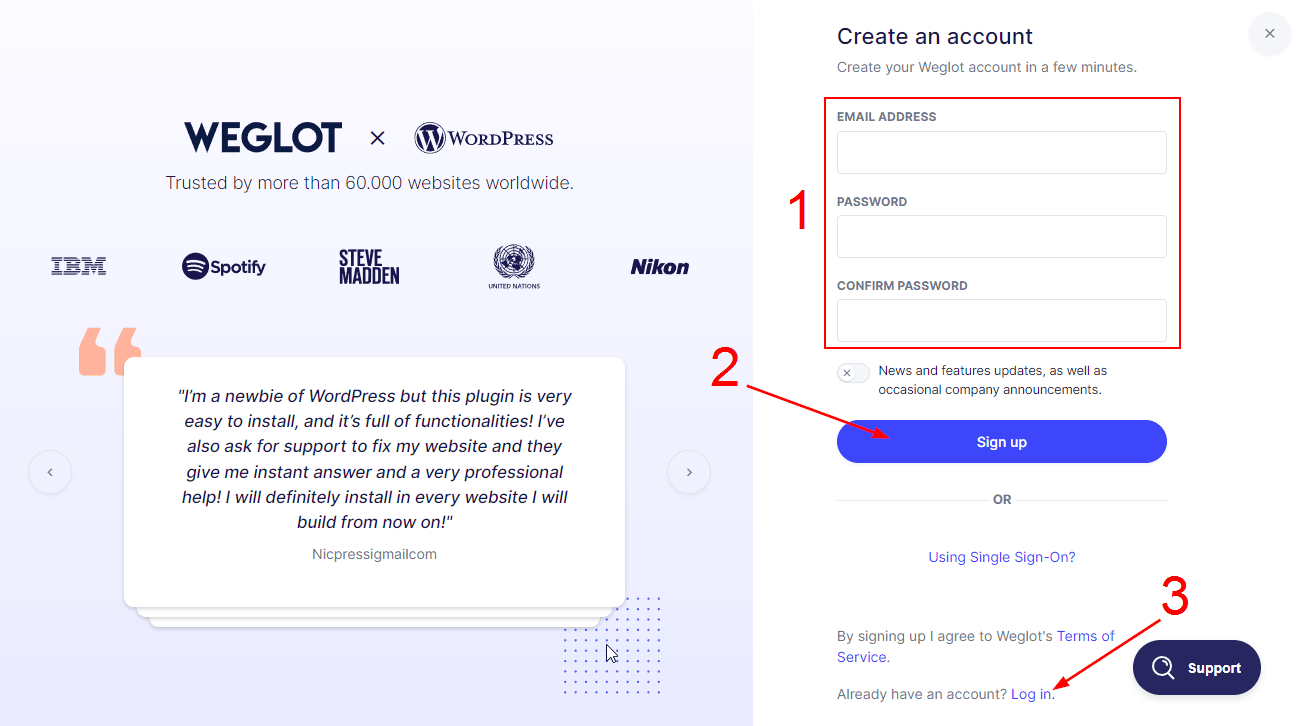This screenshot has width=1297, height=726.
Task: Click the Weglot logo
Action: pos(263,138)
